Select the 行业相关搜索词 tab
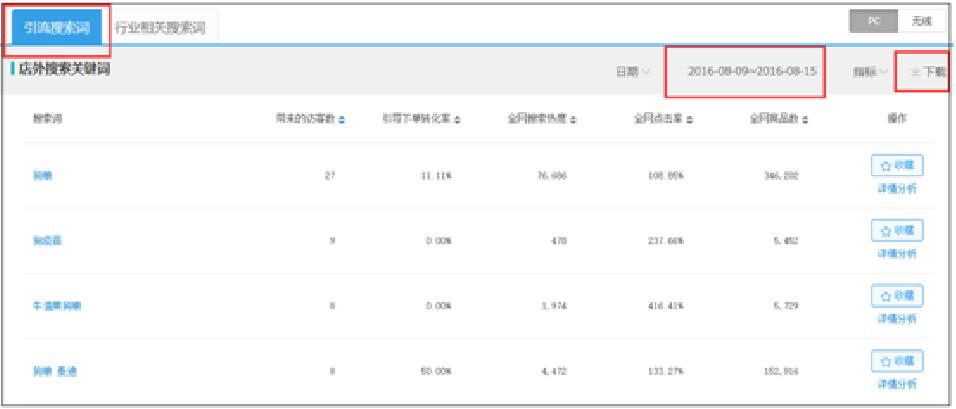This screenshot has width=956, height=409. coord(160,28)
